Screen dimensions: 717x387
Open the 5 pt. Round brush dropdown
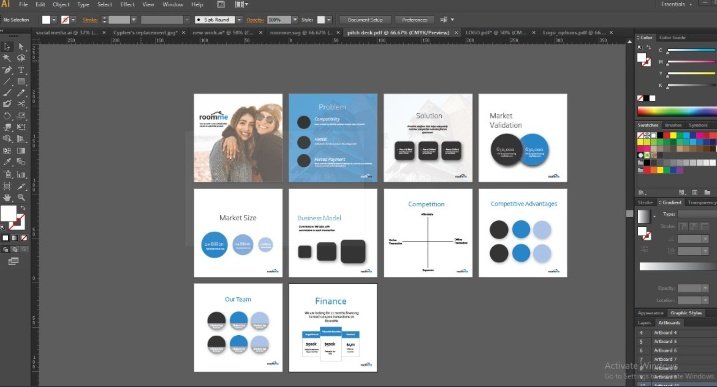239,20
